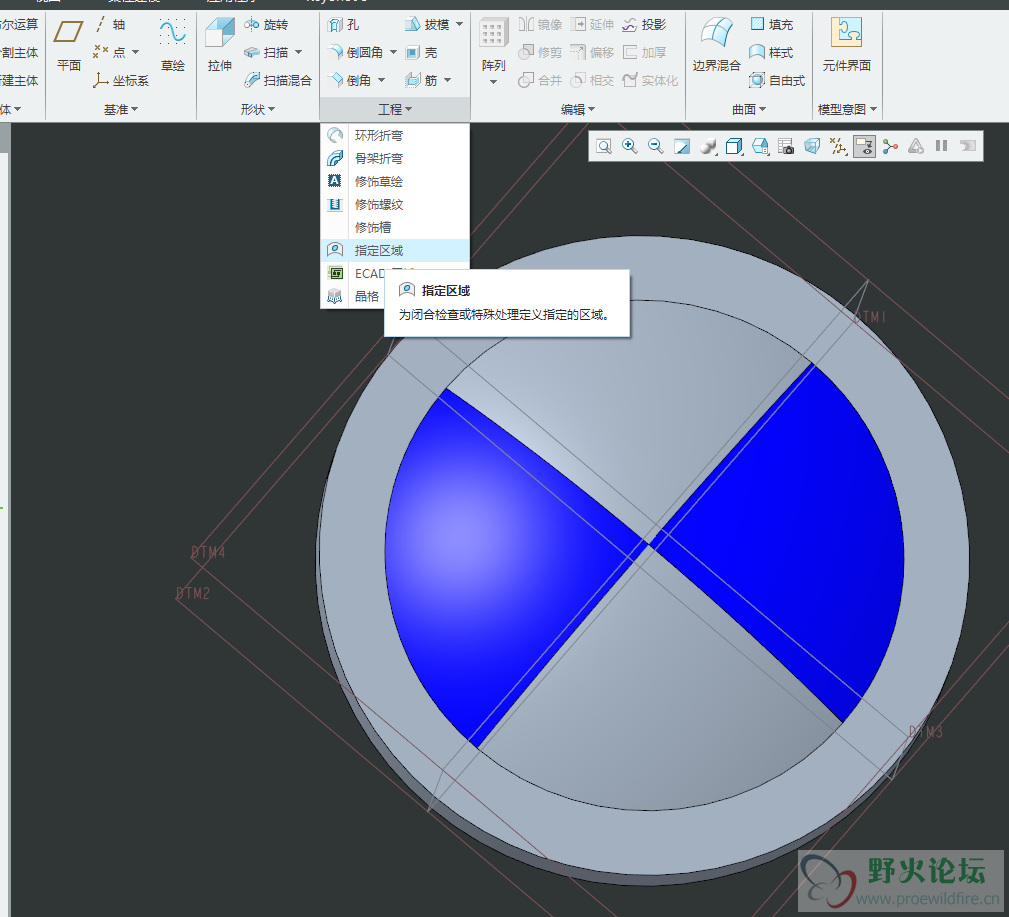Open the Datum Display Filters icon

[x=838, y=147]
